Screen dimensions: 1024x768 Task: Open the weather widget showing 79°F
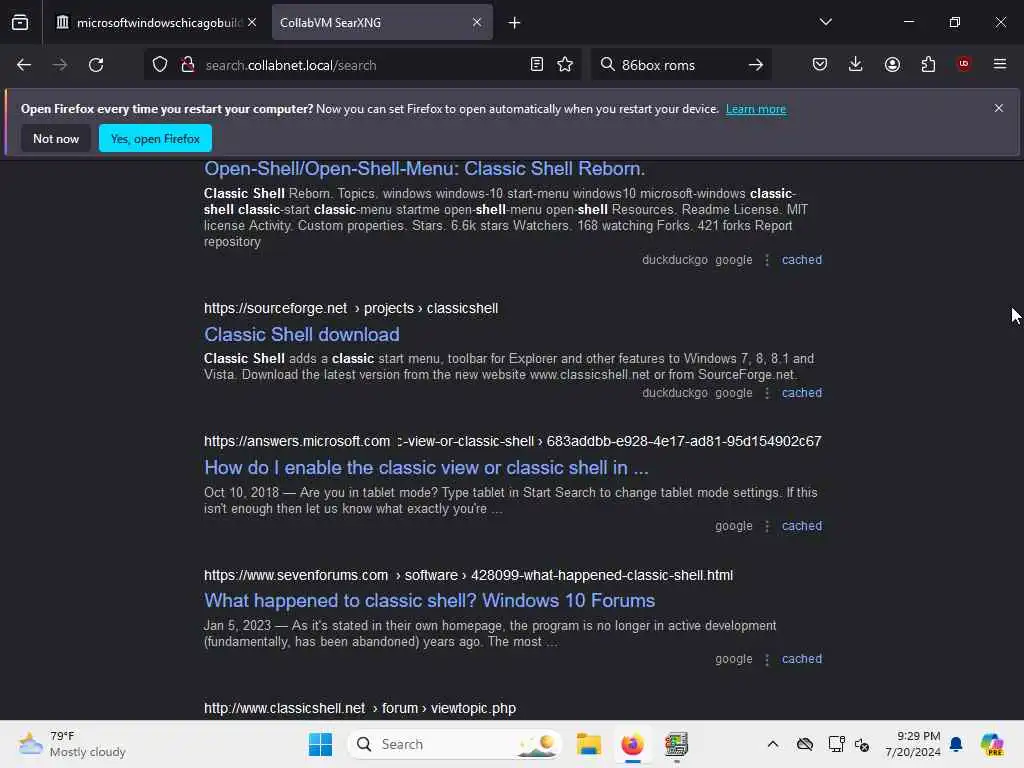pos(72,744)
